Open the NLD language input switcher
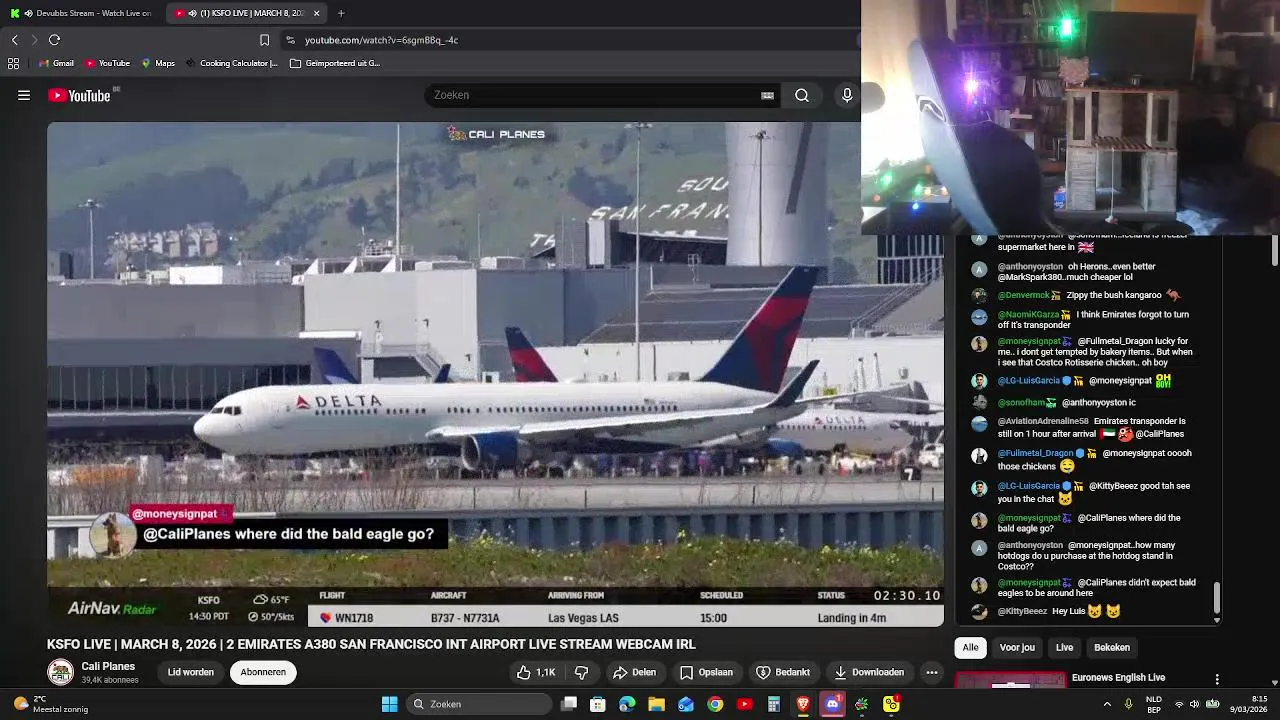This screenshot has height=720, width=1280. [x=1153, y=704]
